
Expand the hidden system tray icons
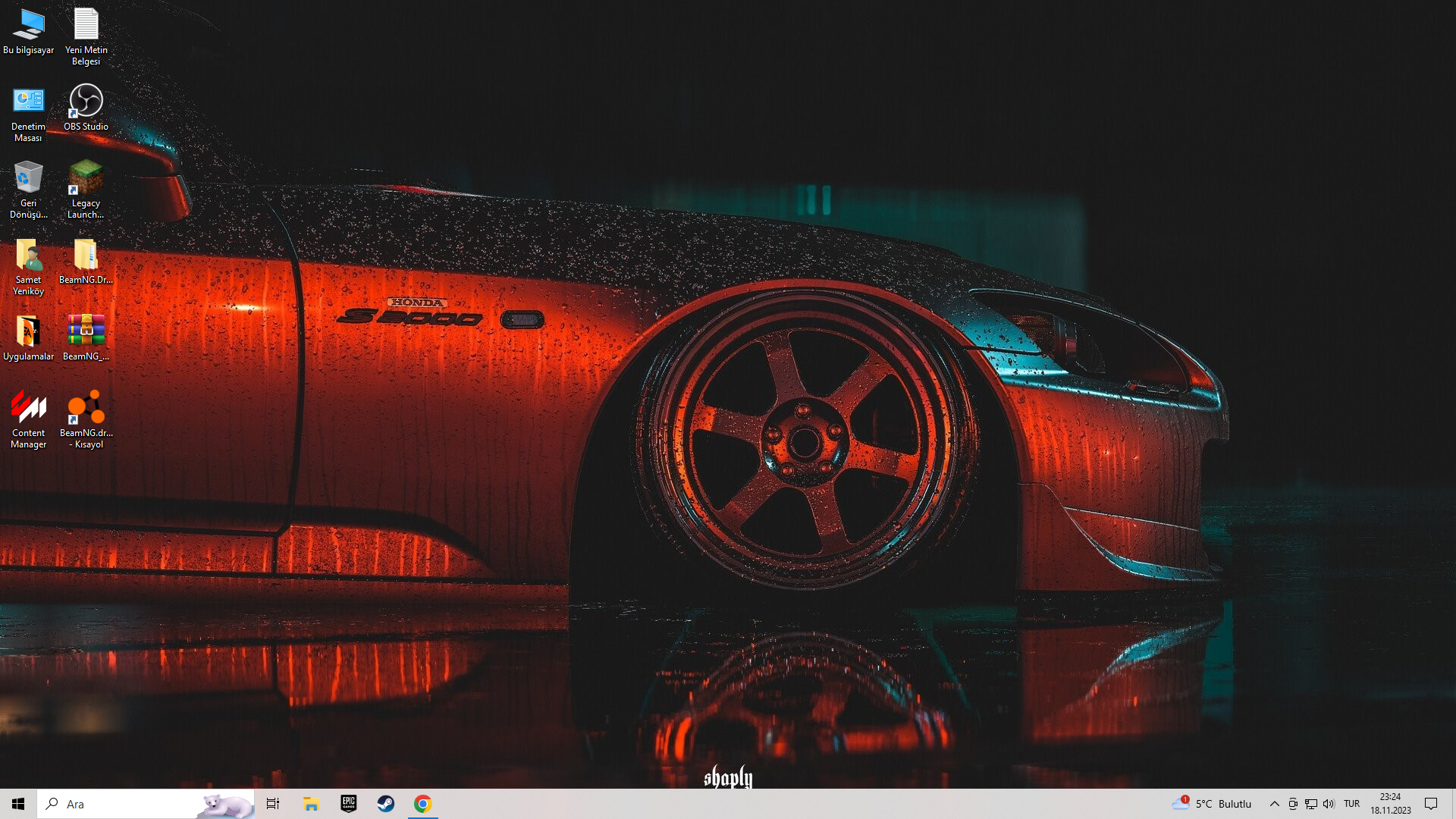coord(1274,804)
